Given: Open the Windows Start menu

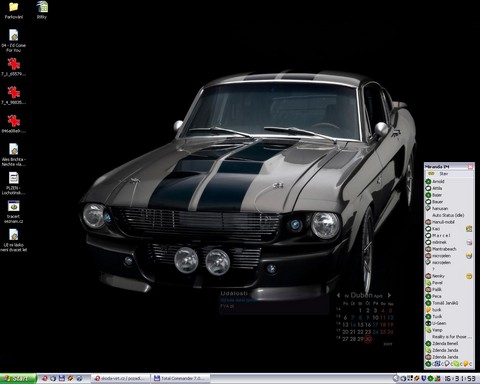Looking at the screenshot, I should pos(18,379).
